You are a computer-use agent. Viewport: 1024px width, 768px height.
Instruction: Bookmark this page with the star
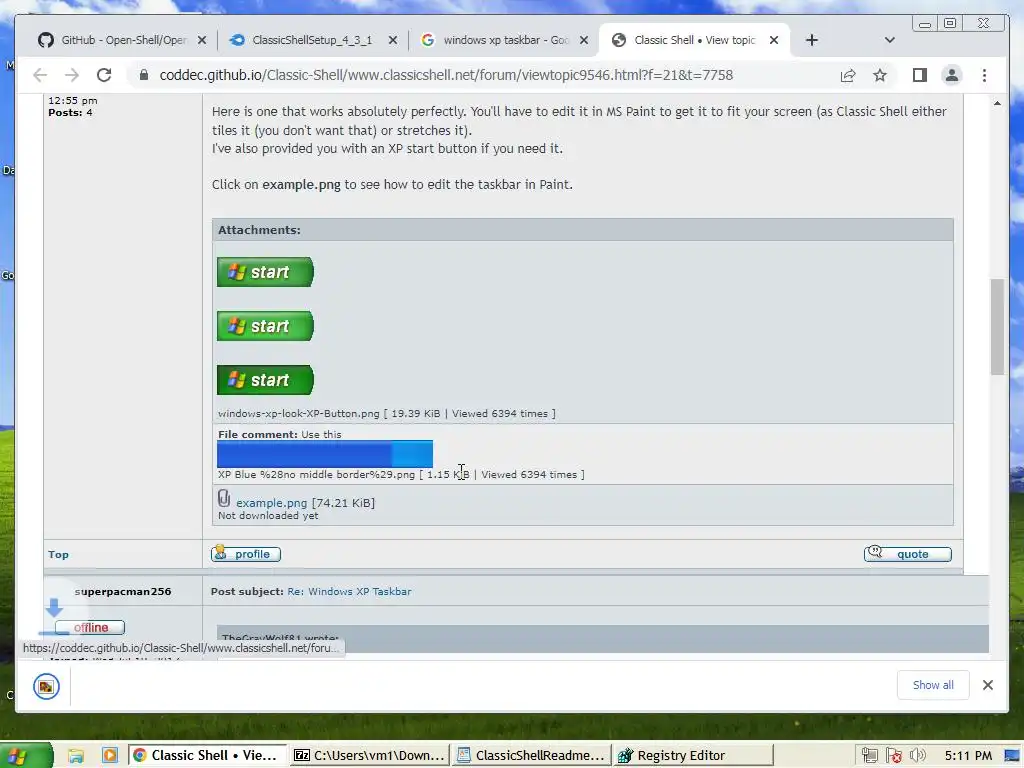point(880,75)
